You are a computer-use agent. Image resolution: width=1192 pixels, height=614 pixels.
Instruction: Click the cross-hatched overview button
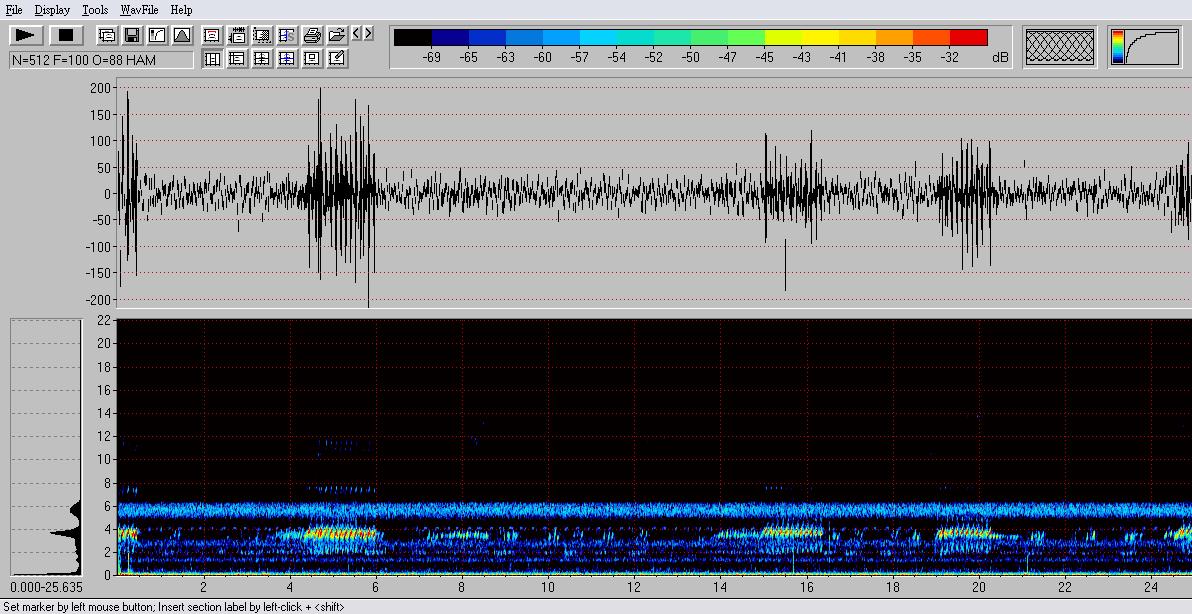coord(1061,47)
